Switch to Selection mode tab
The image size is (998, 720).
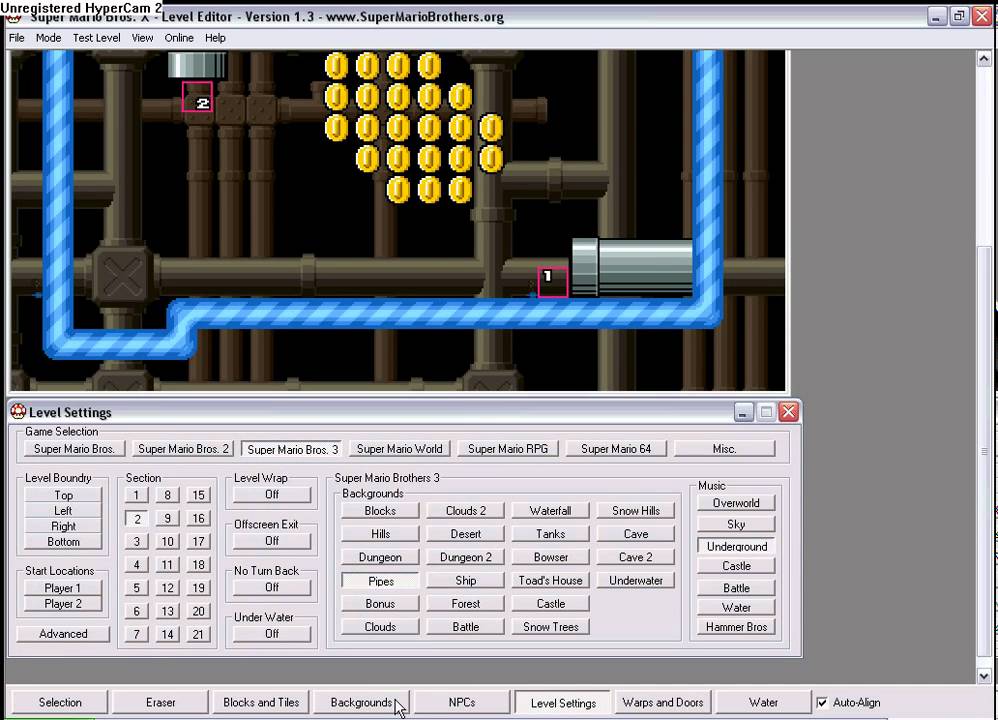(60, 702)
